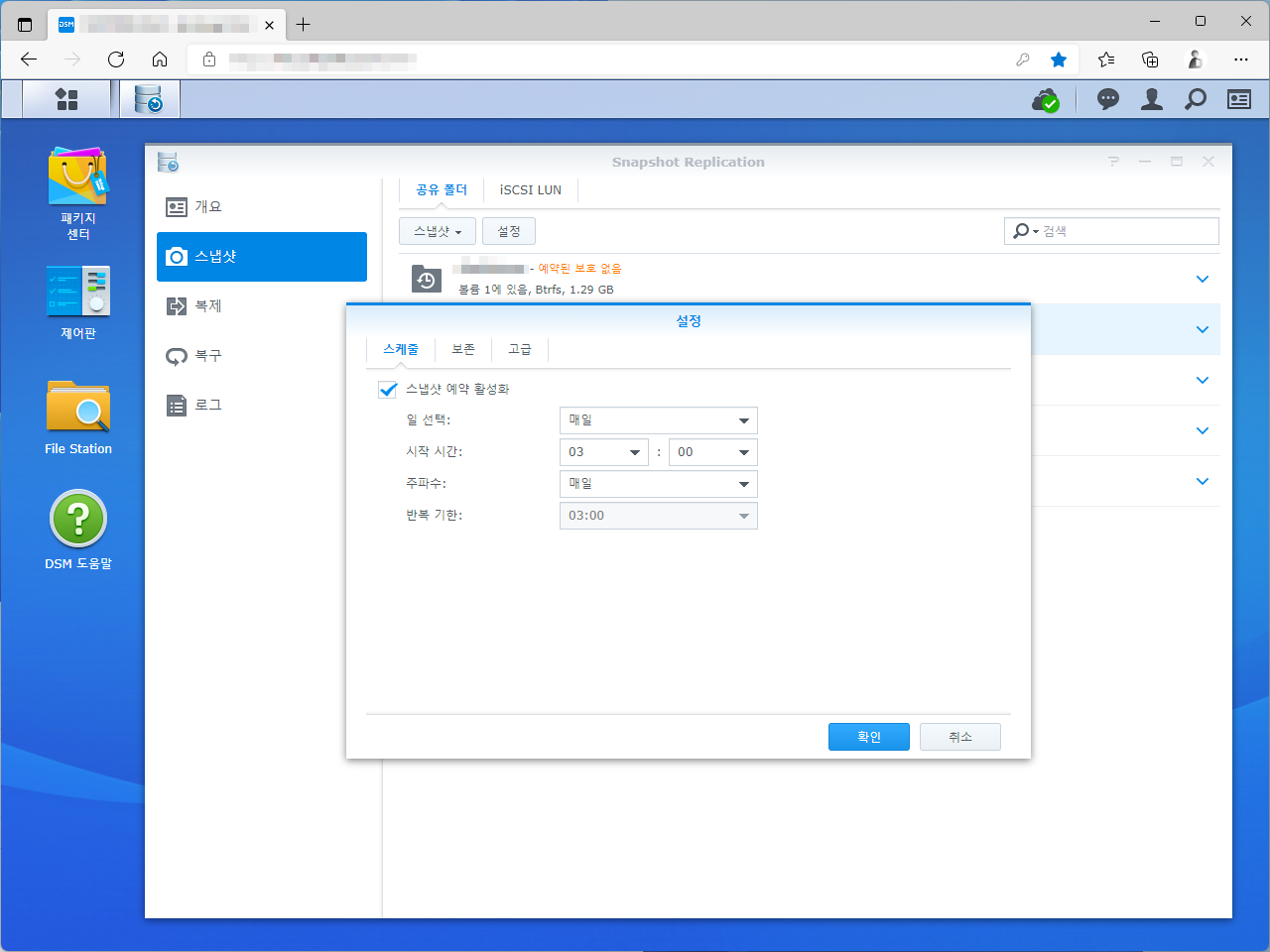The height and width of the screenshot is (952, 1270).
Task: Open cloud sync status icon in DSM taskbar
Action: [x=1046, y=99]
